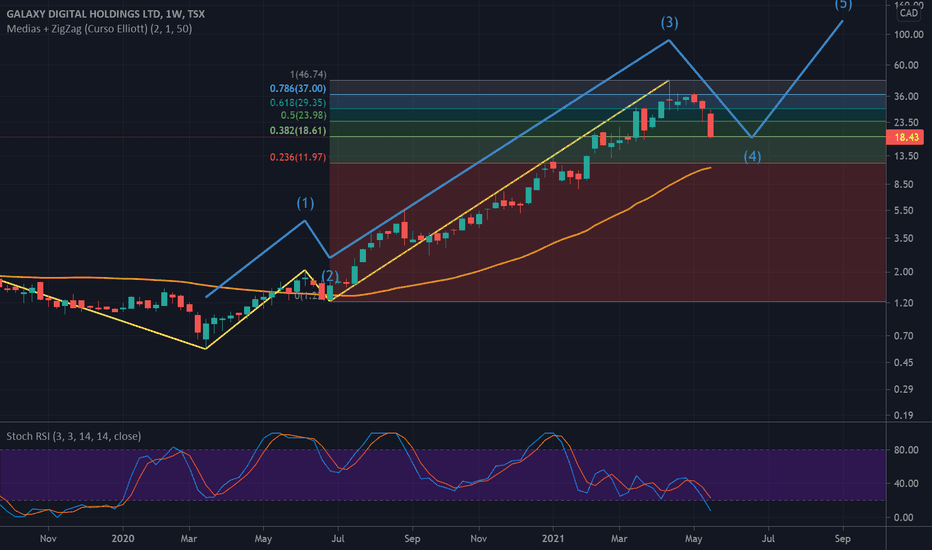Click the 1.20 price axis label
The height and width of the screenshot is (550, 932).
(903, 303)
